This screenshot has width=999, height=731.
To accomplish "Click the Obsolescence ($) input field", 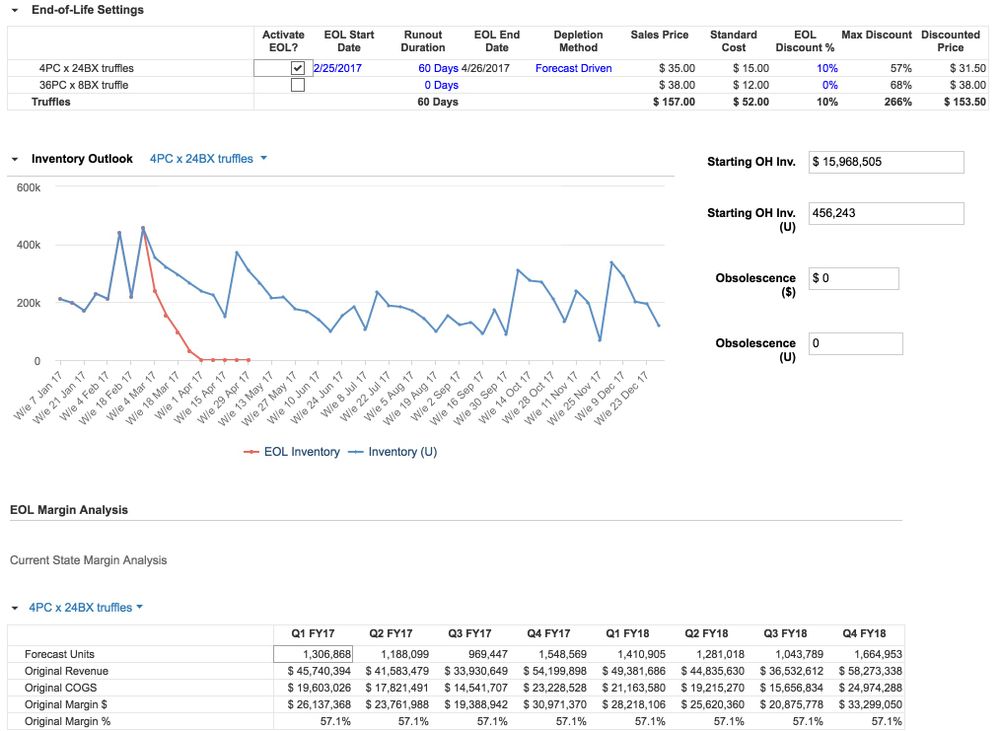I will pyautogui.click(x=853, y=278).
